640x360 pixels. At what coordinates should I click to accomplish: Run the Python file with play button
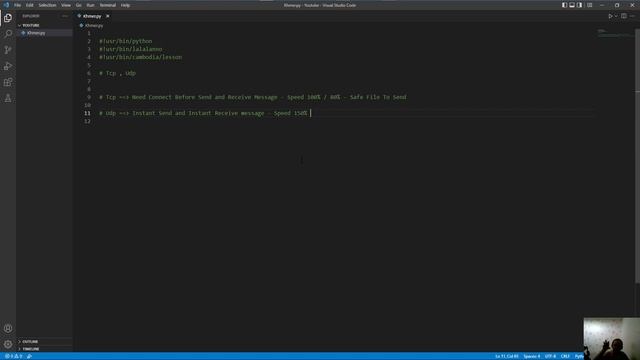point(610,16)
